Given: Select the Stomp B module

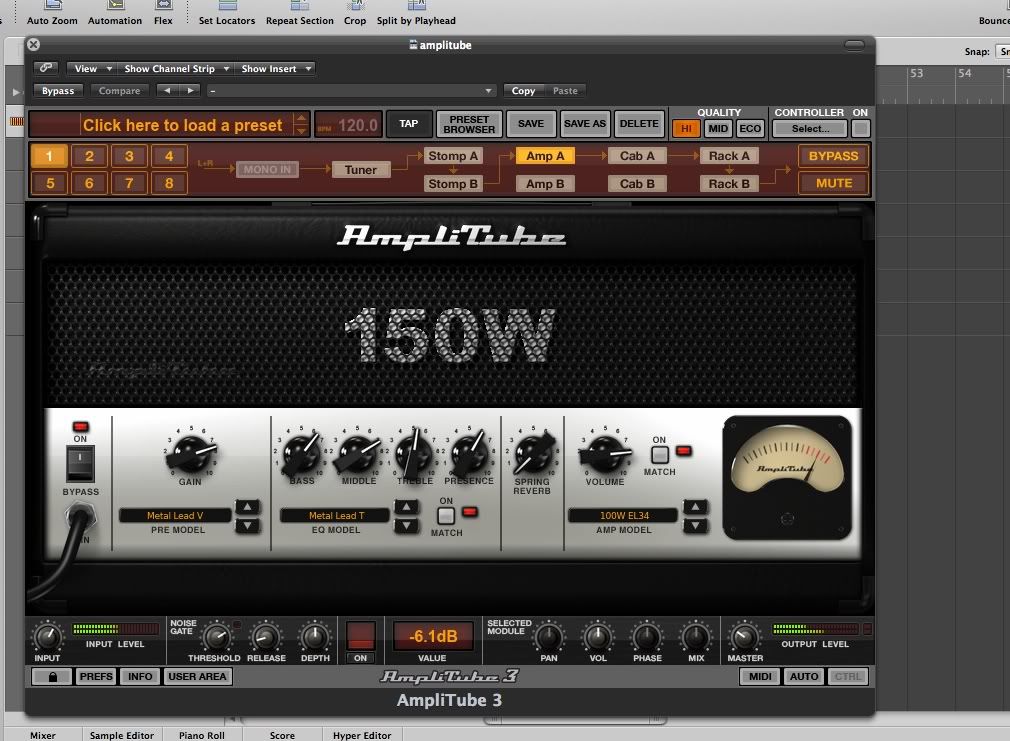Looking at the screenshot, I should (453, 184).
